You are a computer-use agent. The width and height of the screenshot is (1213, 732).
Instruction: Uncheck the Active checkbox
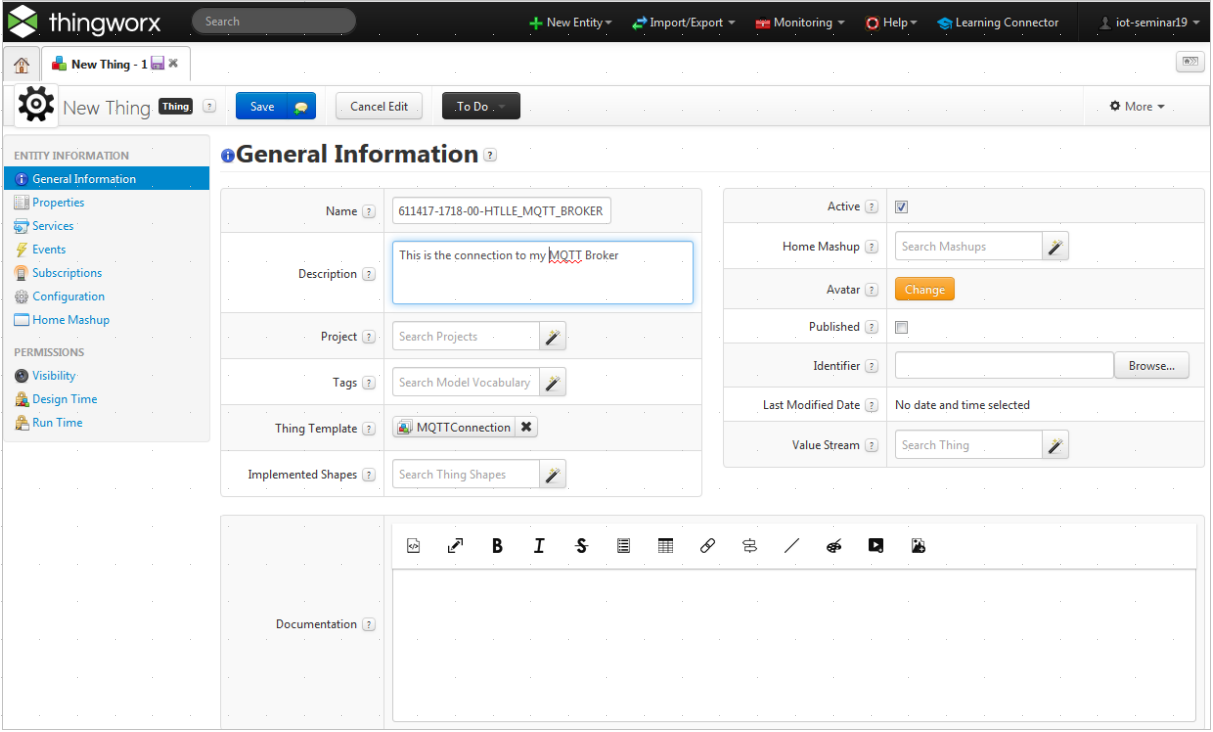click(901, 207)
